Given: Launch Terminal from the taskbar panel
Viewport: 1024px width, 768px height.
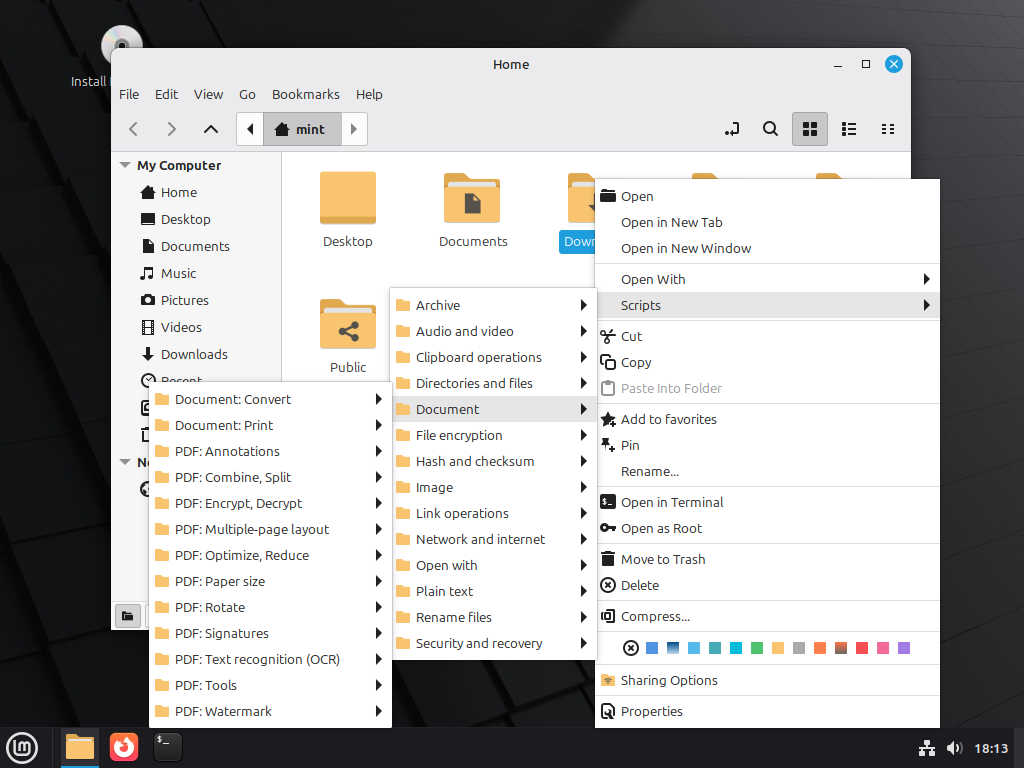Looking at the screenshot, I should (168, 746).
